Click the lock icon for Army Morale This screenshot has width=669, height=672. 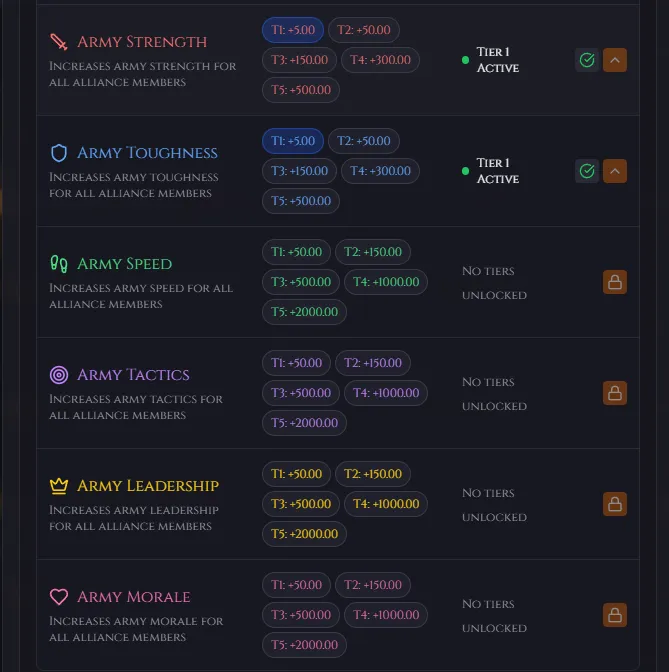[615, 615]
